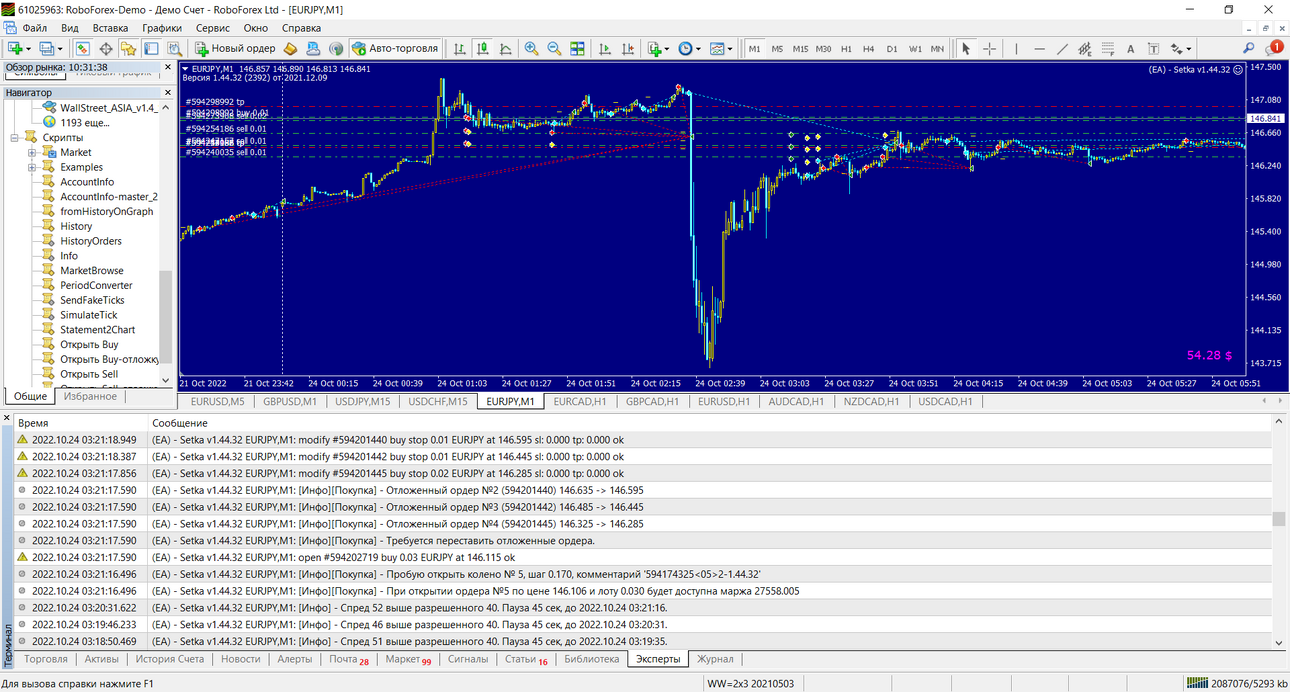1290x692 pixels.
Task: Toggle the Navigator star-folder icon
Action: pyautogui.click(x=128, y=48)
